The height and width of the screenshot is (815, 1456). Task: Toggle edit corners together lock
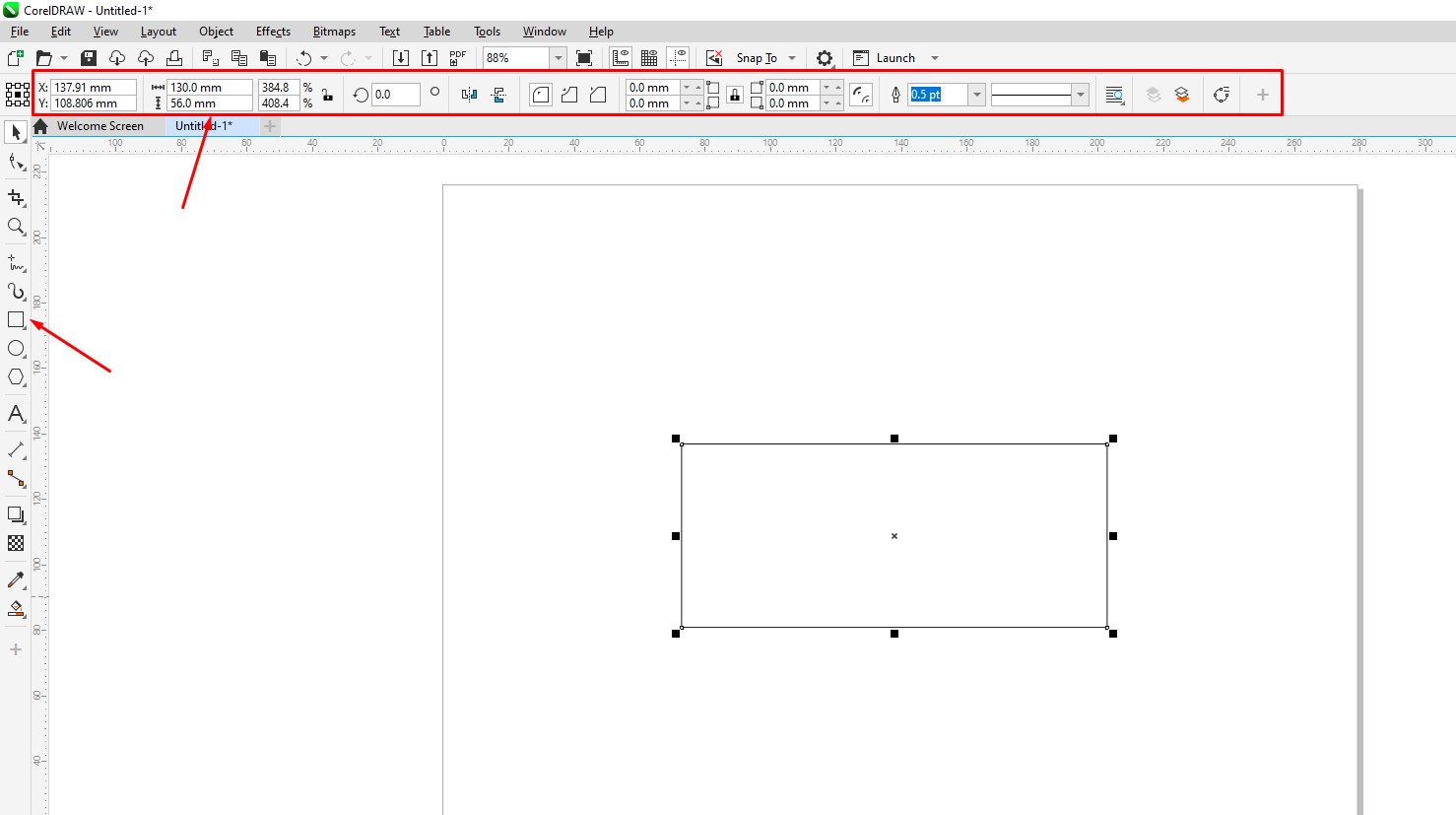click(x=735, y=95)
